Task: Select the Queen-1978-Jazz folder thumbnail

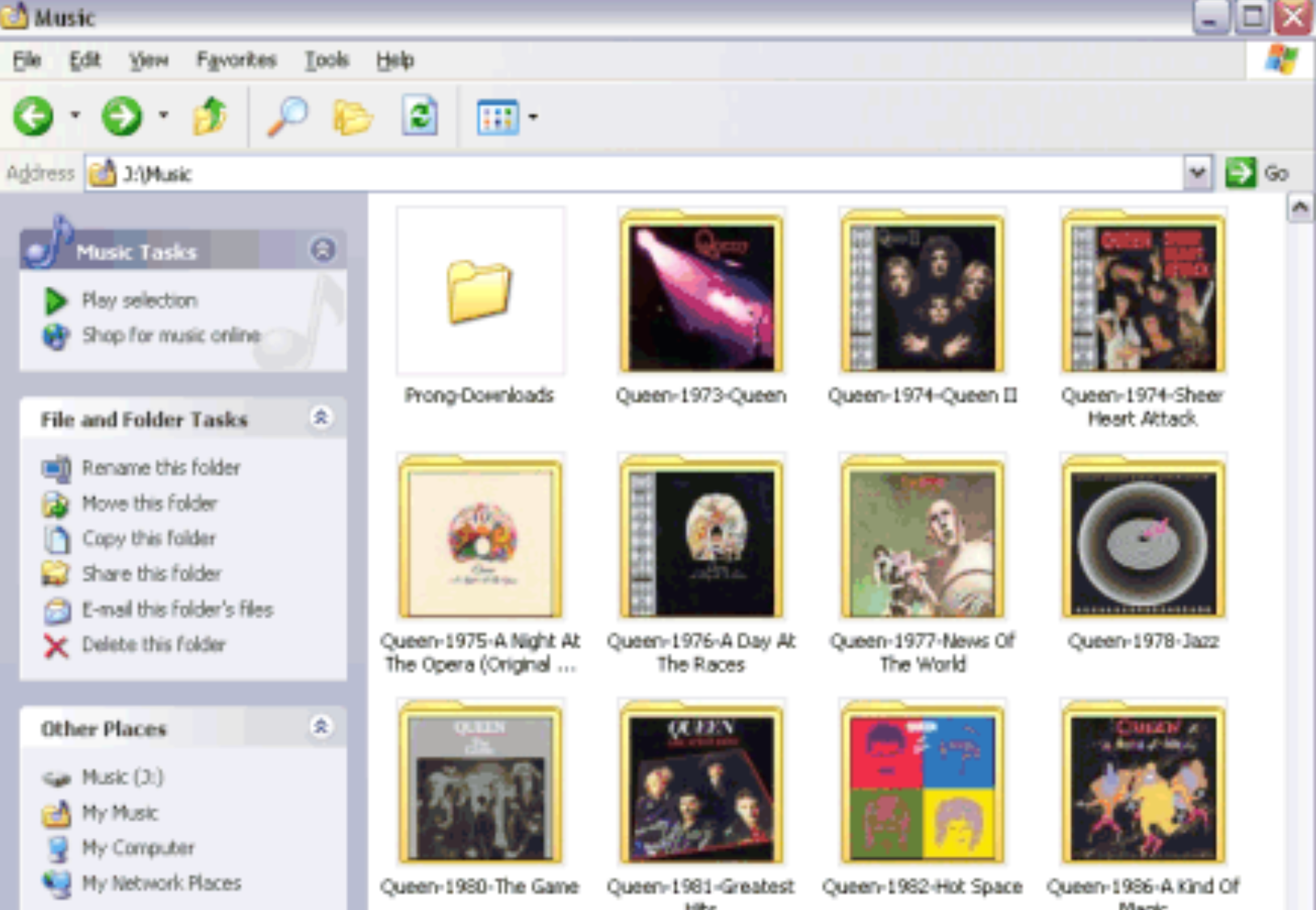Action: point(1144,537)
